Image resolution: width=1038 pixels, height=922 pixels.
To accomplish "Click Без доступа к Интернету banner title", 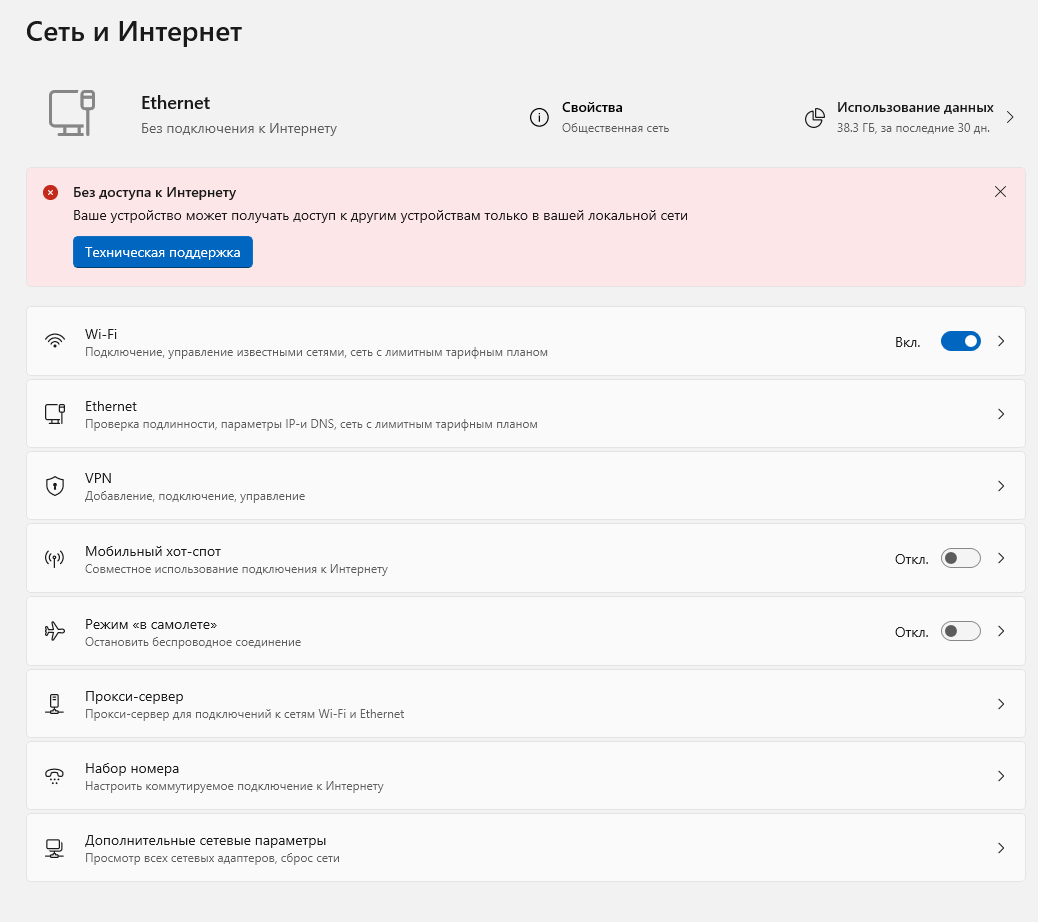I will (x=154, y=192).
